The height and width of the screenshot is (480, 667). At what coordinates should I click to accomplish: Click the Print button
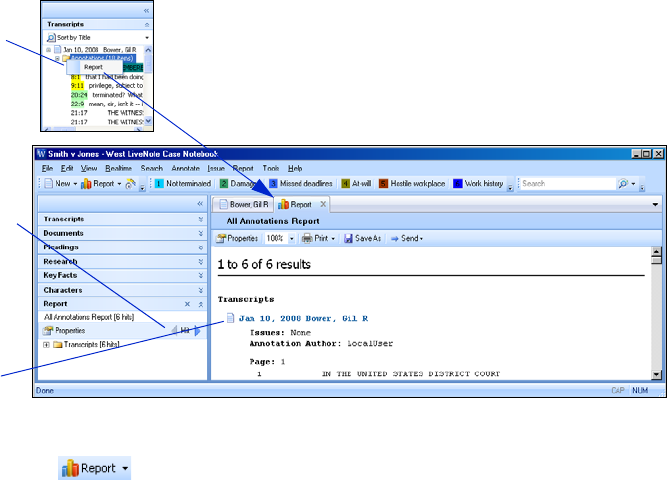[x=315, y=238]
